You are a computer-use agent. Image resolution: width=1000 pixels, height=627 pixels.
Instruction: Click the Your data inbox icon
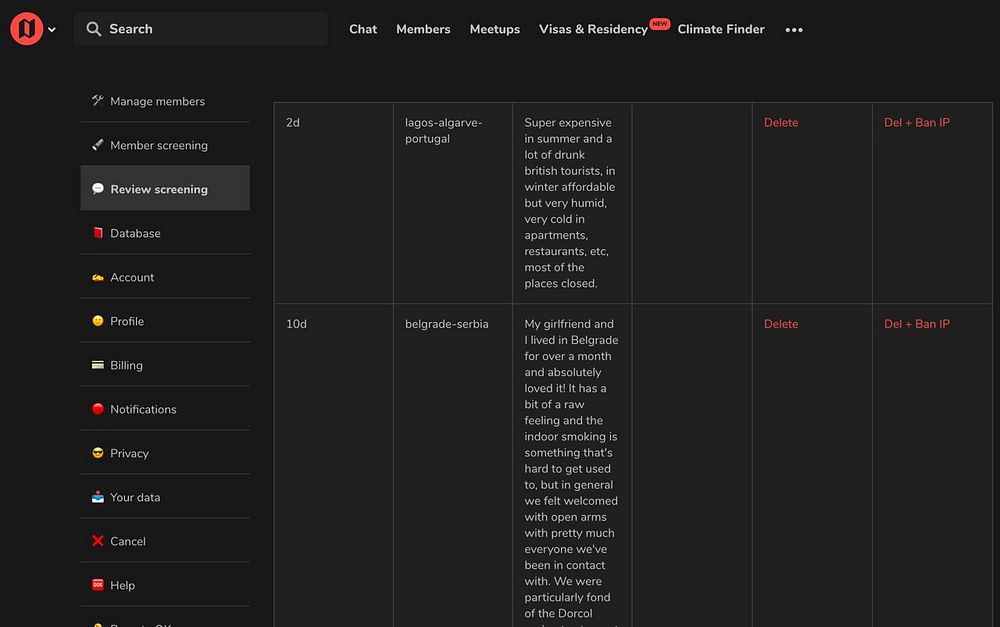98,497
